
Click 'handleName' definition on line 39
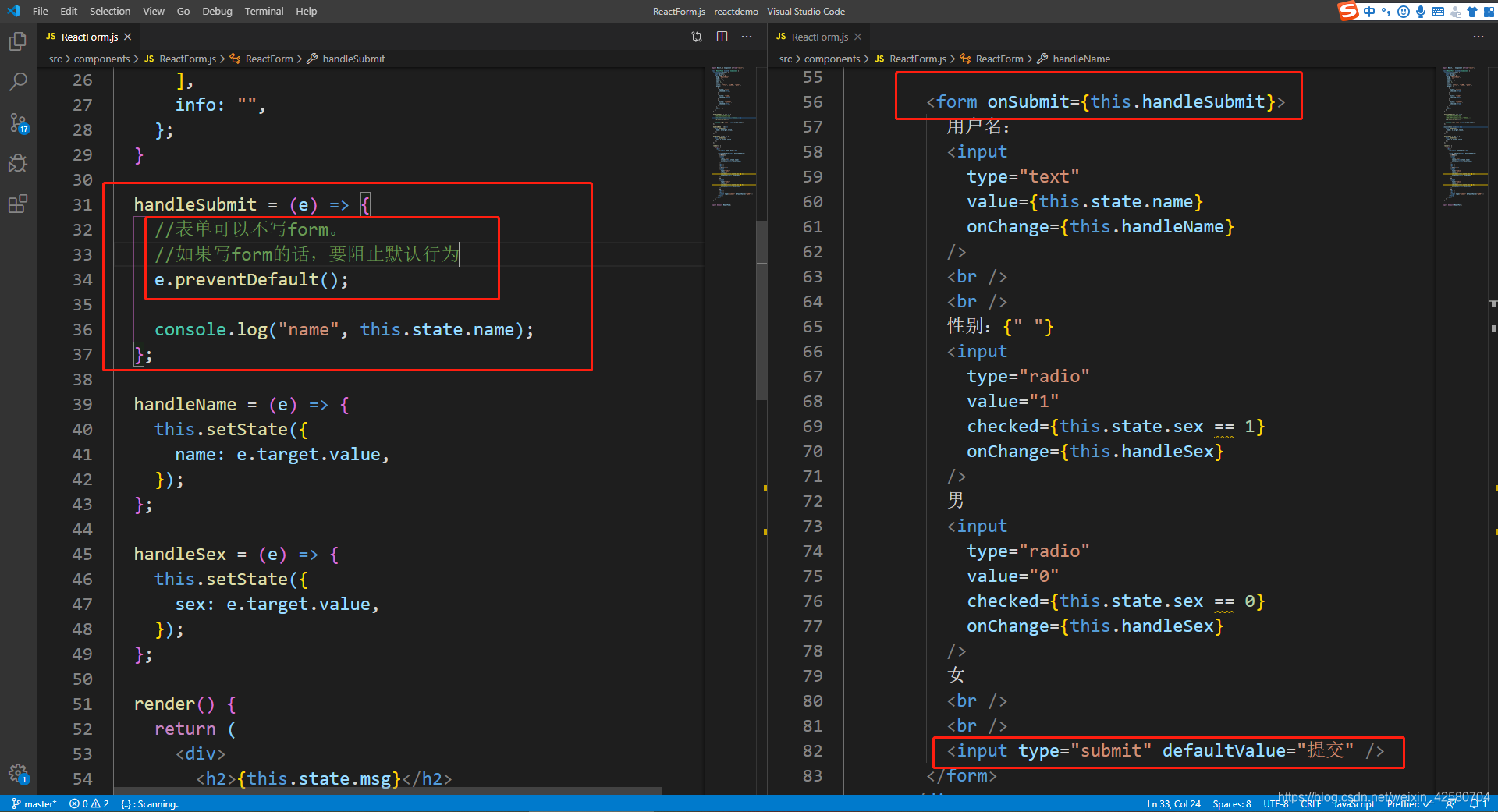(x=185, y=404)
